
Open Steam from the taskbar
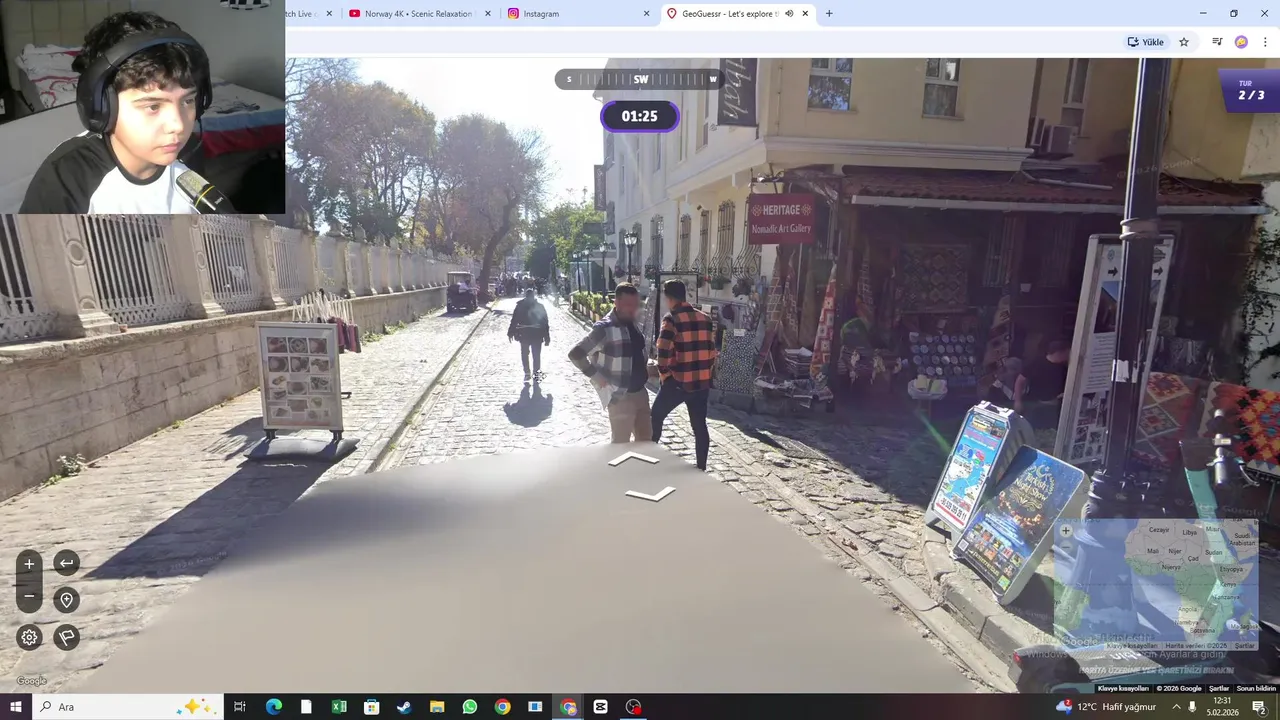pyautogui.click(x=404, y=707)
